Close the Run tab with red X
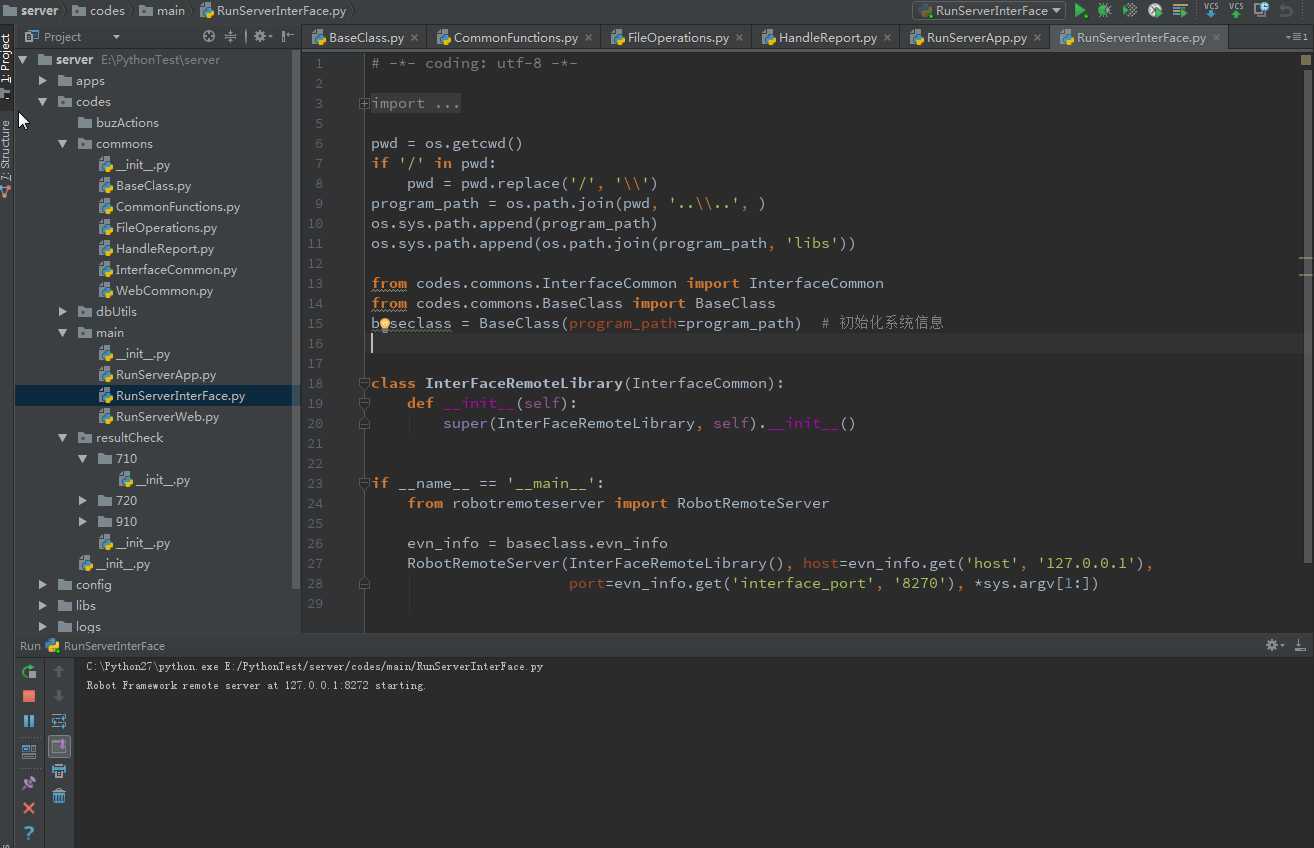This screenshot has width=1314, height=848. [29, 808]
